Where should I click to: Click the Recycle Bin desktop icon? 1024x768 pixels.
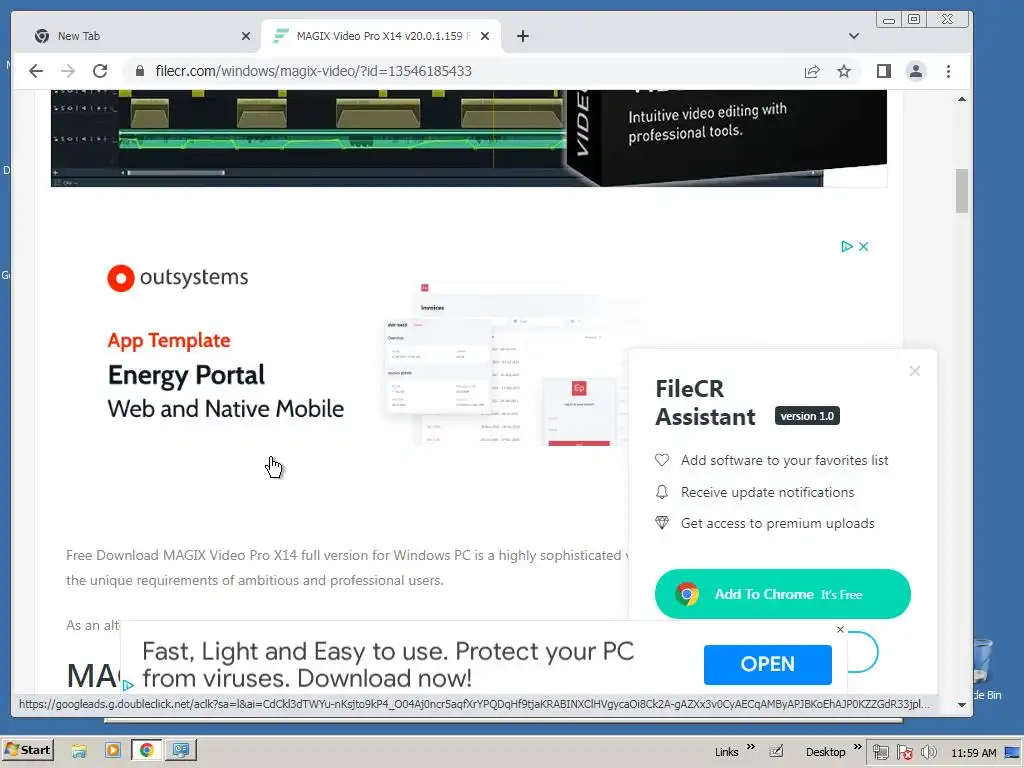click(985, 669)
